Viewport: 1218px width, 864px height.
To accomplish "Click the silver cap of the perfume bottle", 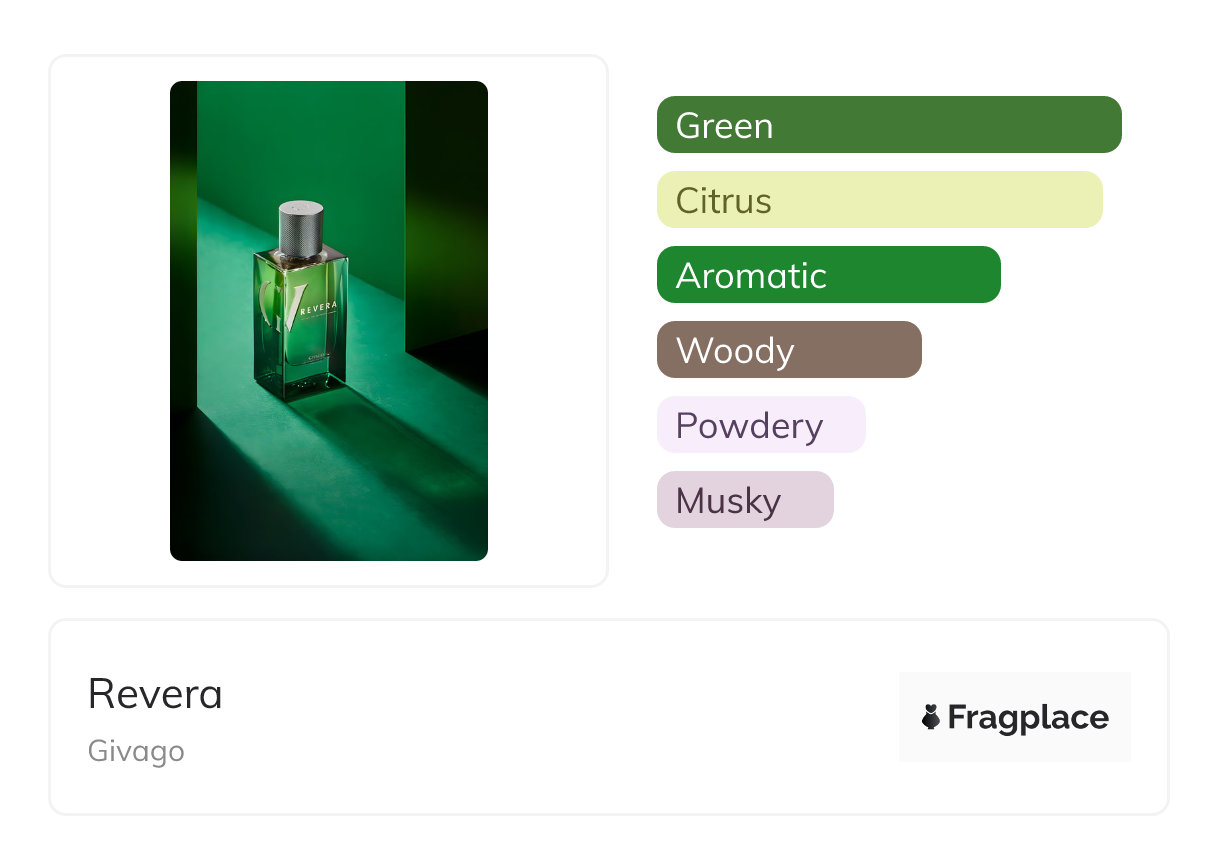I will (x=301, y=227).
